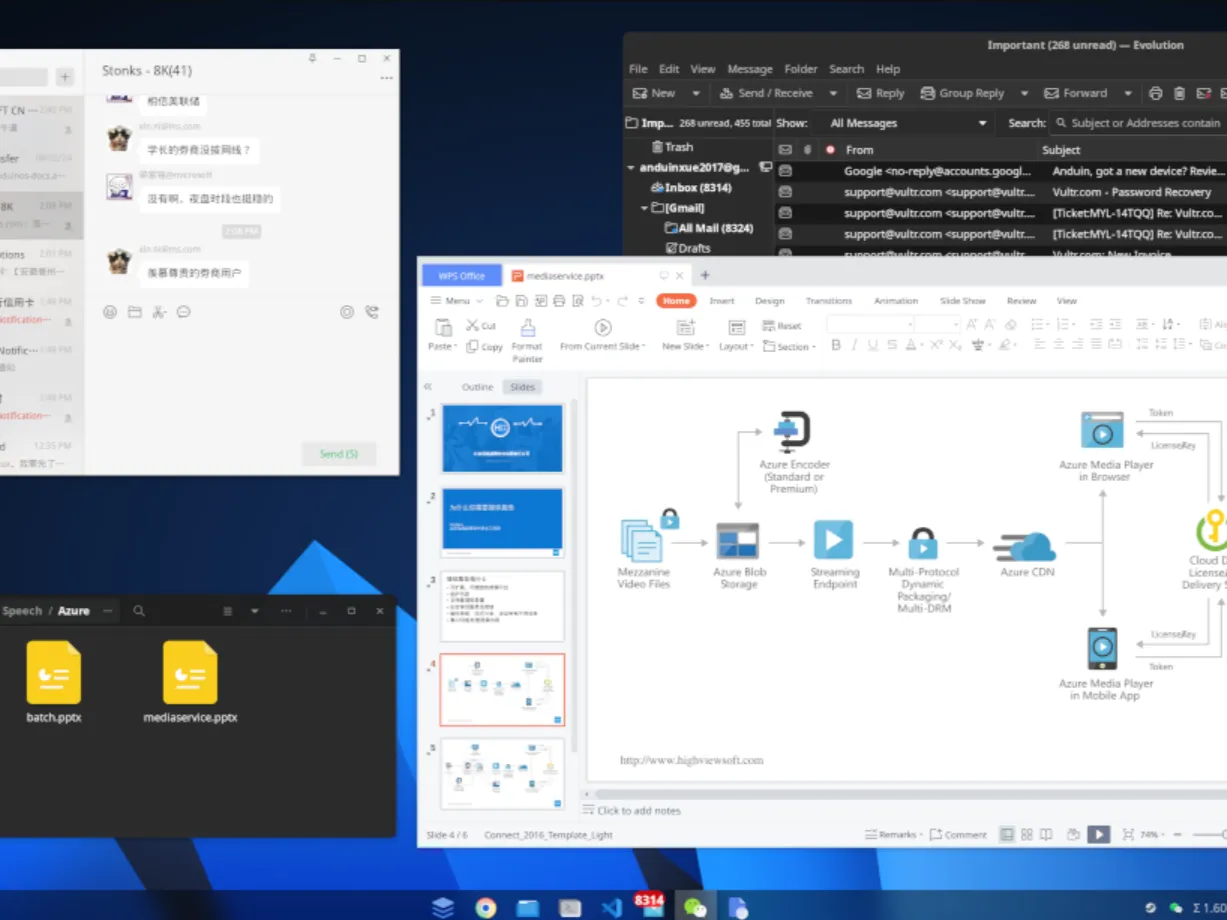
Task: Select the Format Painter tool
Action: [x=527, y=337]
